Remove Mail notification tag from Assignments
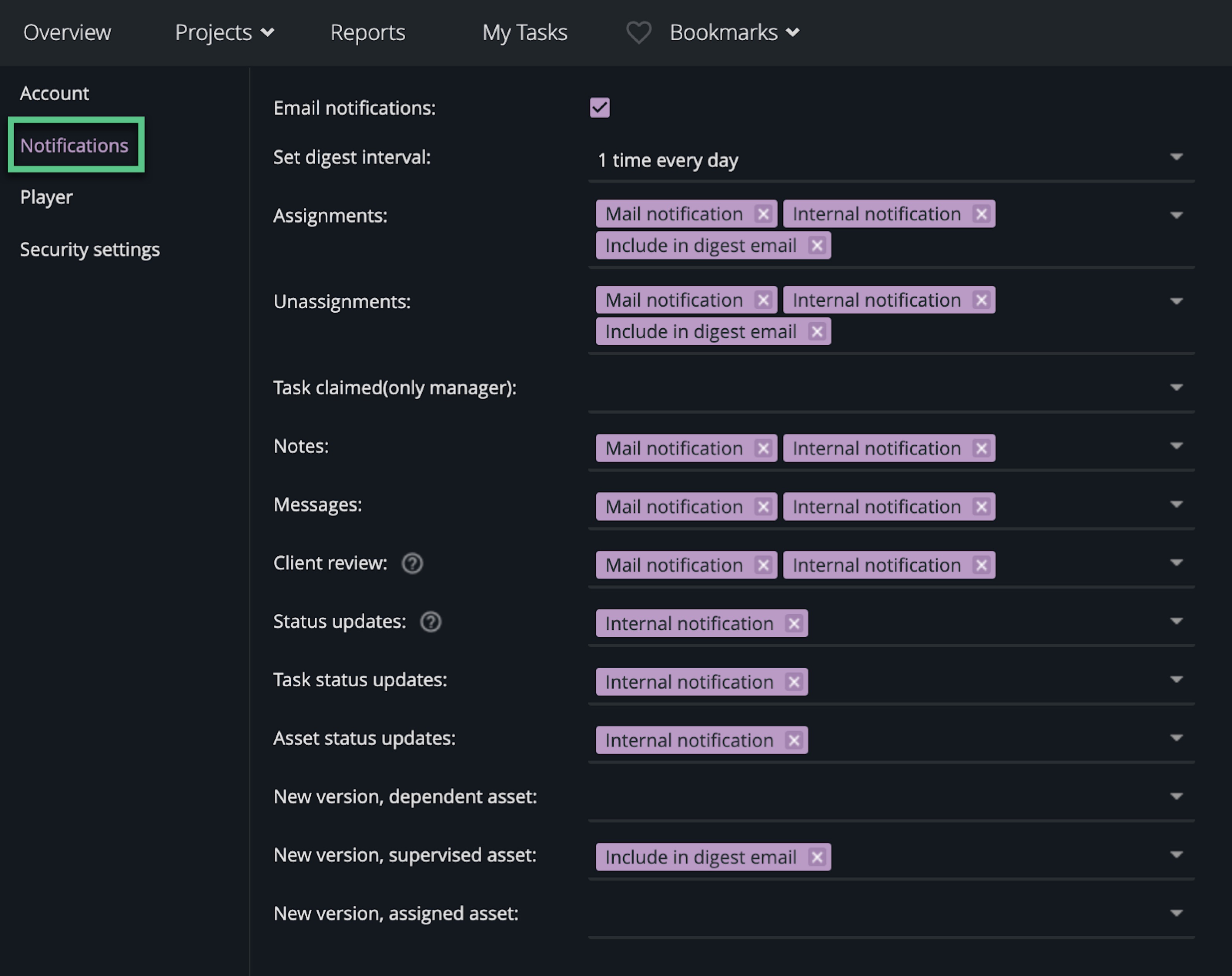Image resolution: width=1232 pixels, height=976 pixels. coord(763,214)
